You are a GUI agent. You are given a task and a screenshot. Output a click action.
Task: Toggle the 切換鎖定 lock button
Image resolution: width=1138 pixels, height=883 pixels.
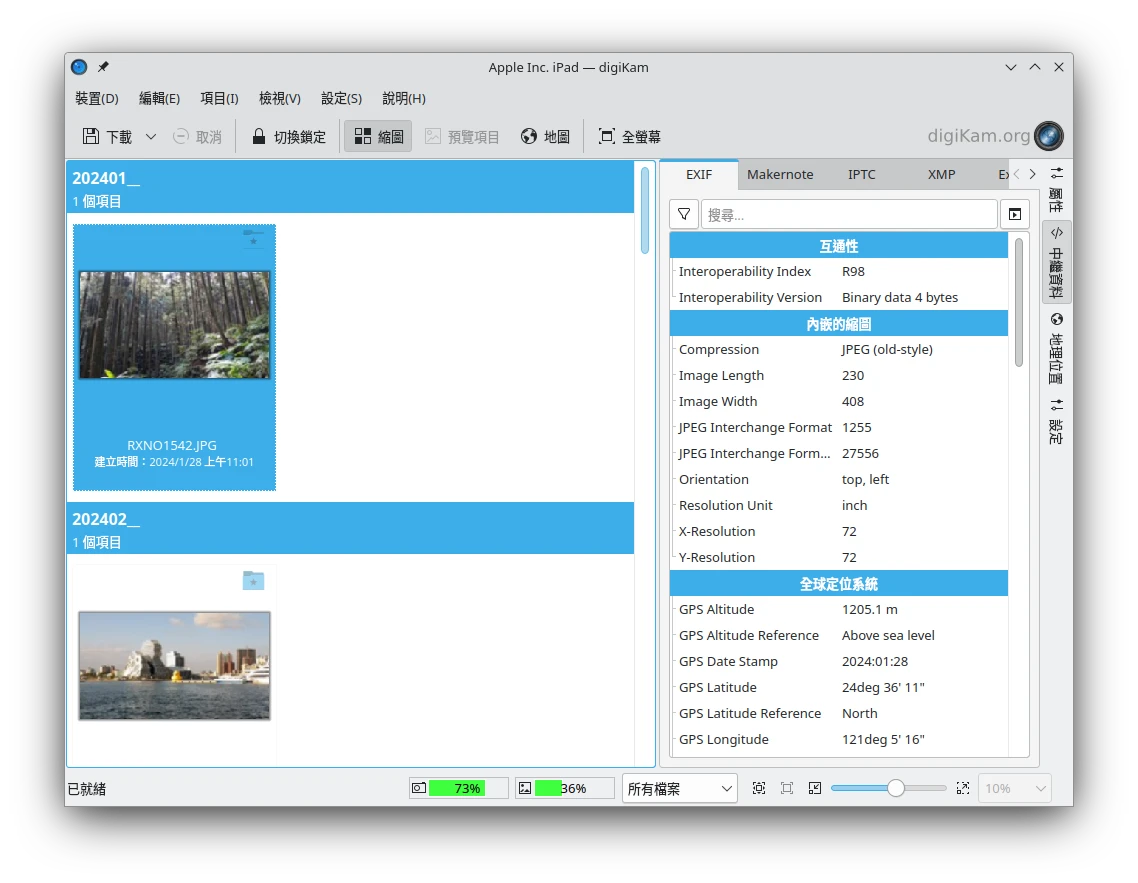point(288,136)
